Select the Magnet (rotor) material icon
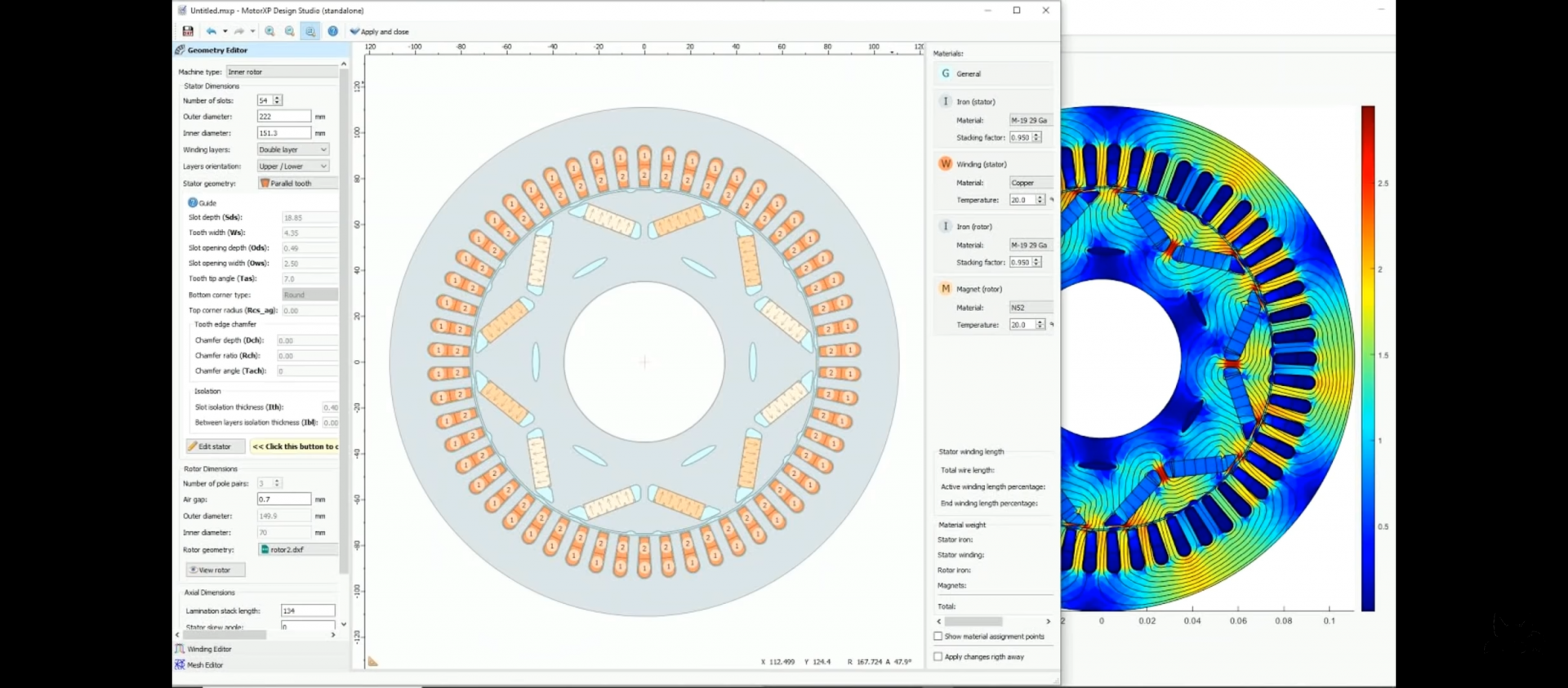The height and width of the screenshot is (688, 1568). pos(946,289)
